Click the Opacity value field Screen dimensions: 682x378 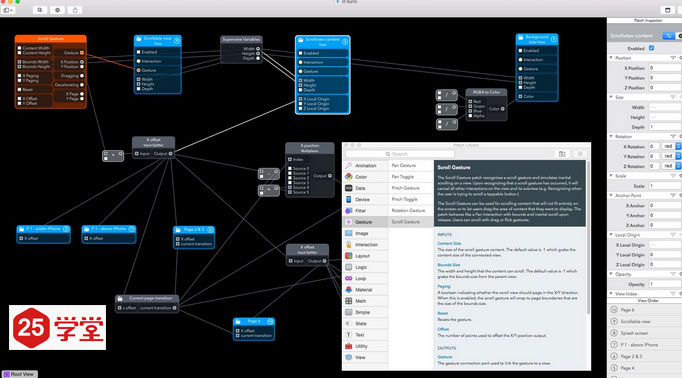665,284
